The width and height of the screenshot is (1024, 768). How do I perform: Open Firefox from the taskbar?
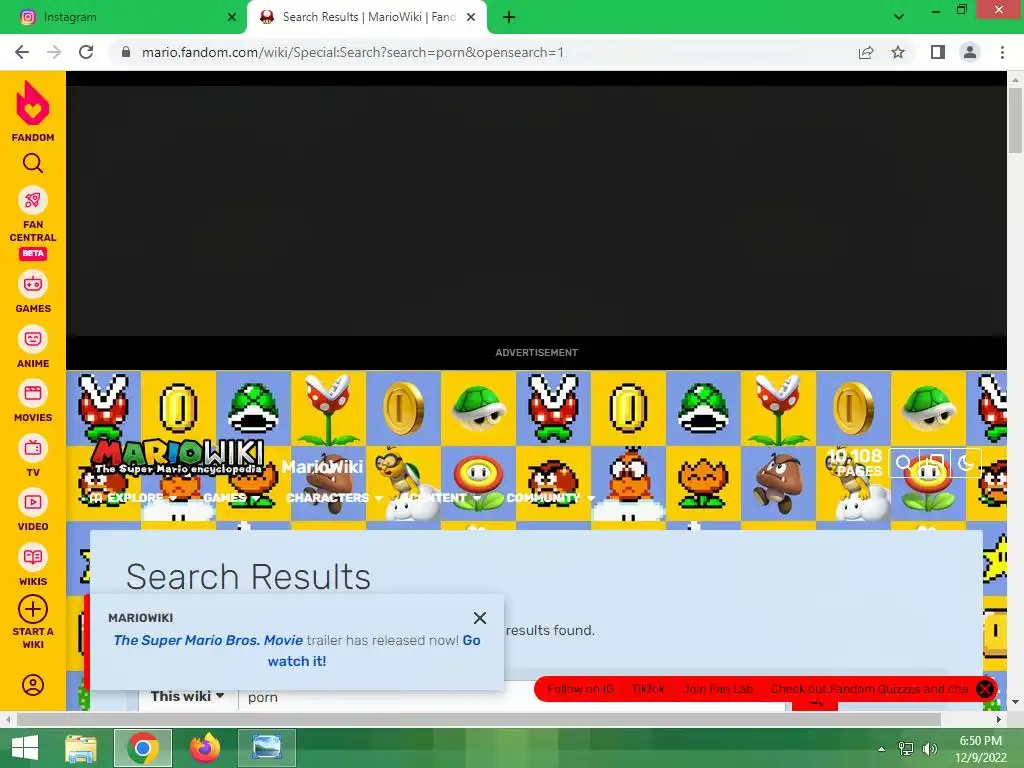click(x=205, y=748)
